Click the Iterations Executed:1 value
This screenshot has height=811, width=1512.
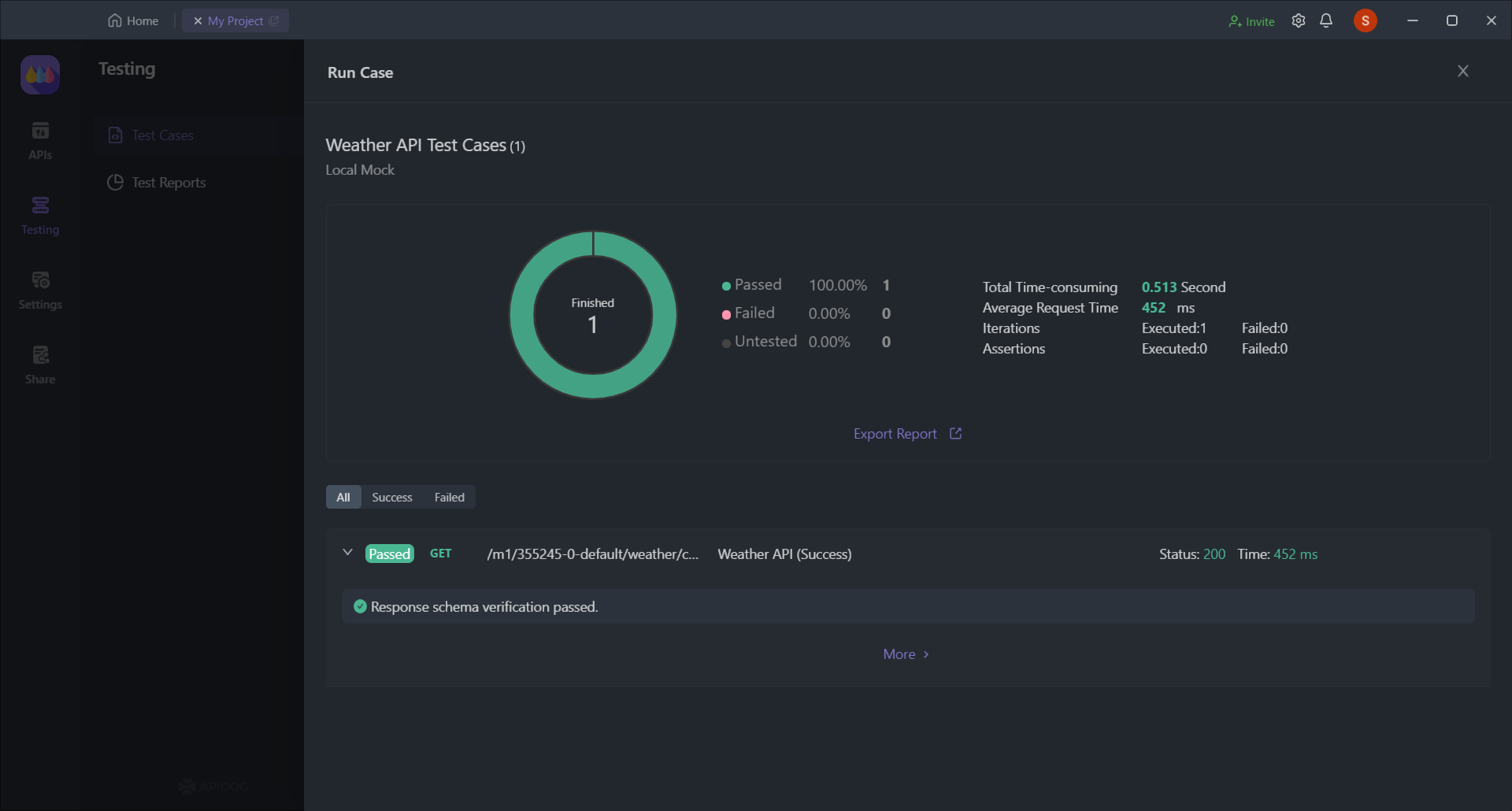click(x=1174, y=328)
